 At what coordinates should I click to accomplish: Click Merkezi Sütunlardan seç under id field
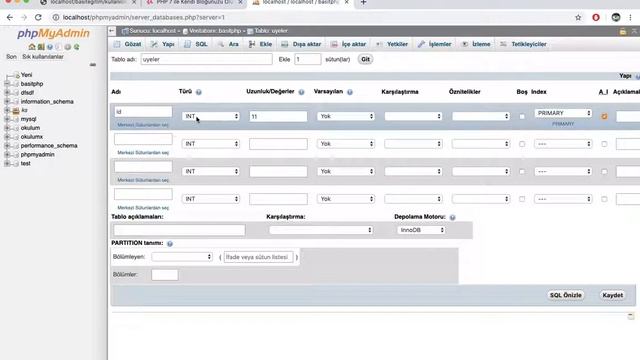coord(143,125)
